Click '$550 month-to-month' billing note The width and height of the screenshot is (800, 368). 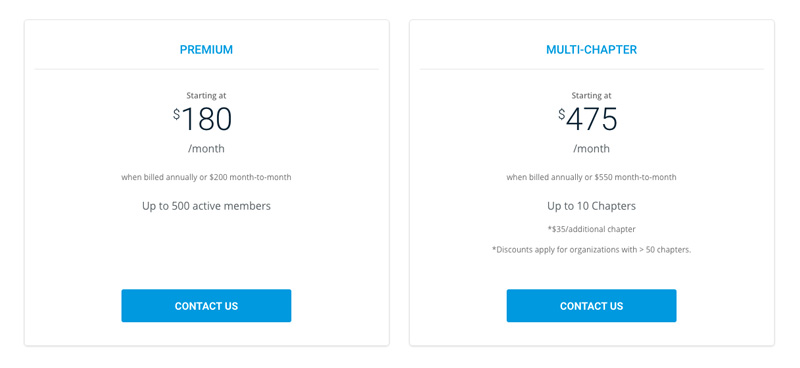click(x=635, y=178)
